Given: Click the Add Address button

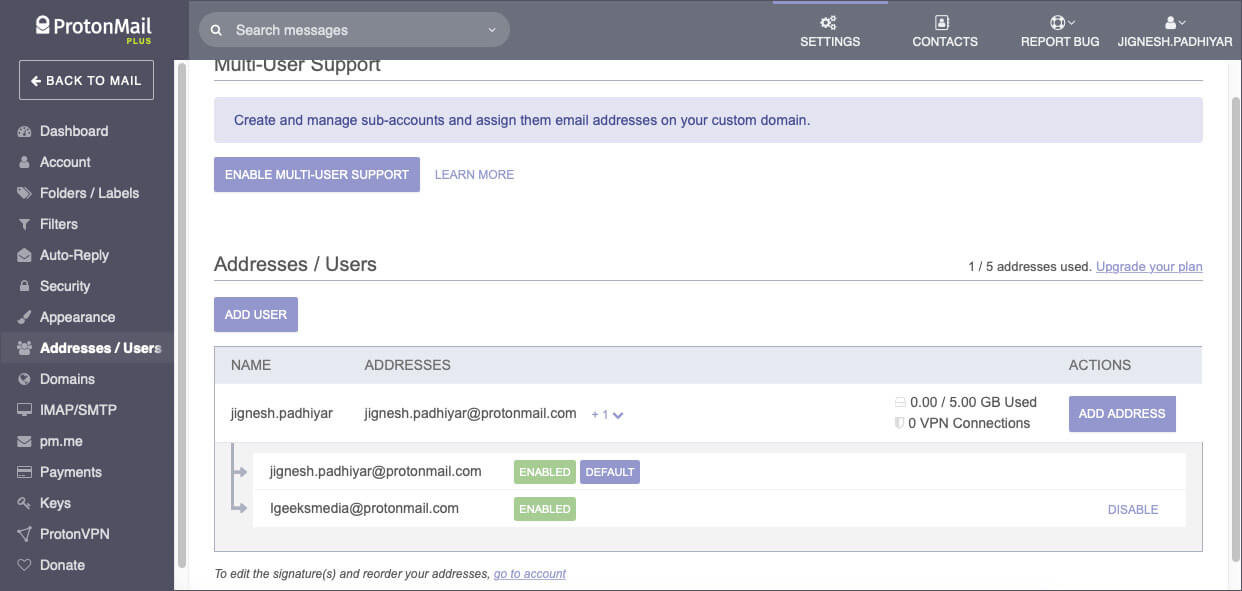Looking at the screenshot, I should coord(1122,413).
